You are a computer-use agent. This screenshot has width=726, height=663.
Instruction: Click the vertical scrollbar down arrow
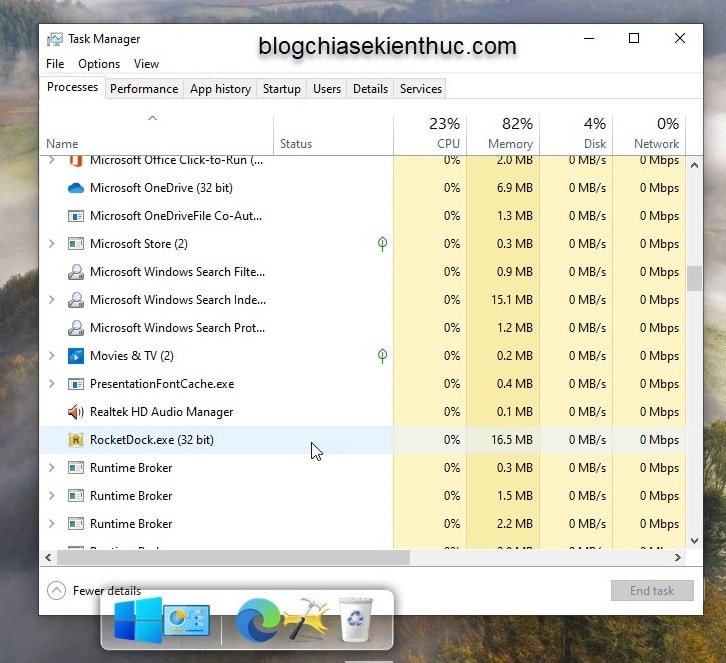[x=694, y=541]
